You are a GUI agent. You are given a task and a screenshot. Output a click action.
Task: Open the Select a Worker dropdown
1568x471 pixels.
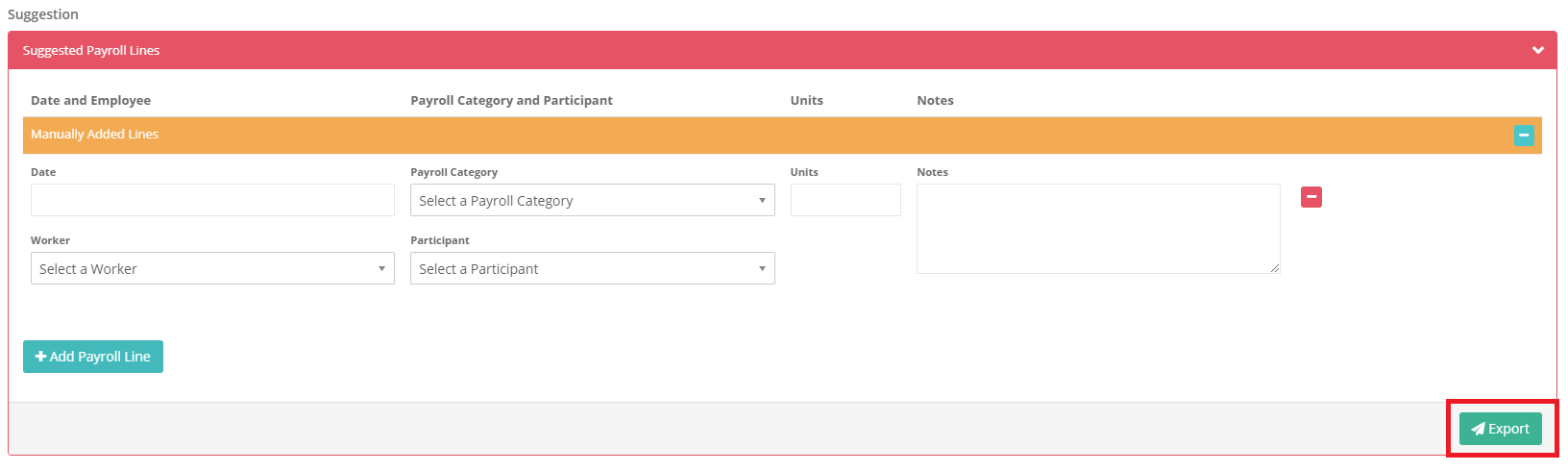coord(212,268)
